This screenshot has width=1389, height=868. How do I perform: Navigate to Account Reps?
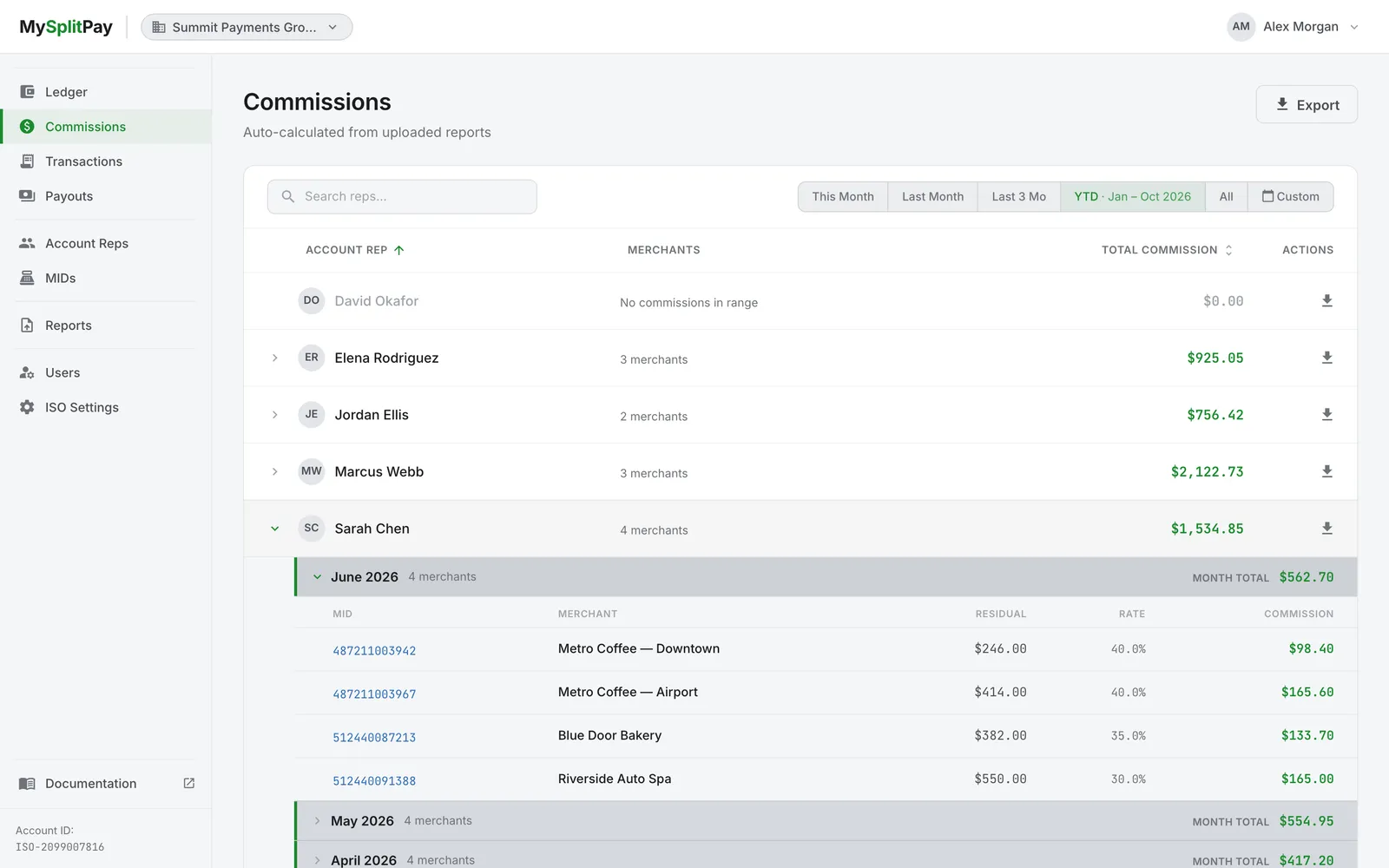pos(106,243)
